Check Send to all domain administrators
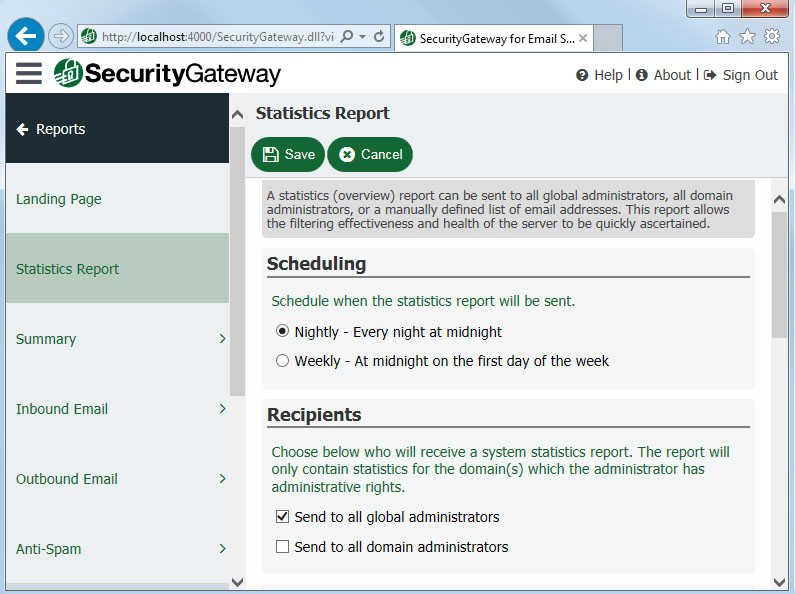 tap(282, 546)
